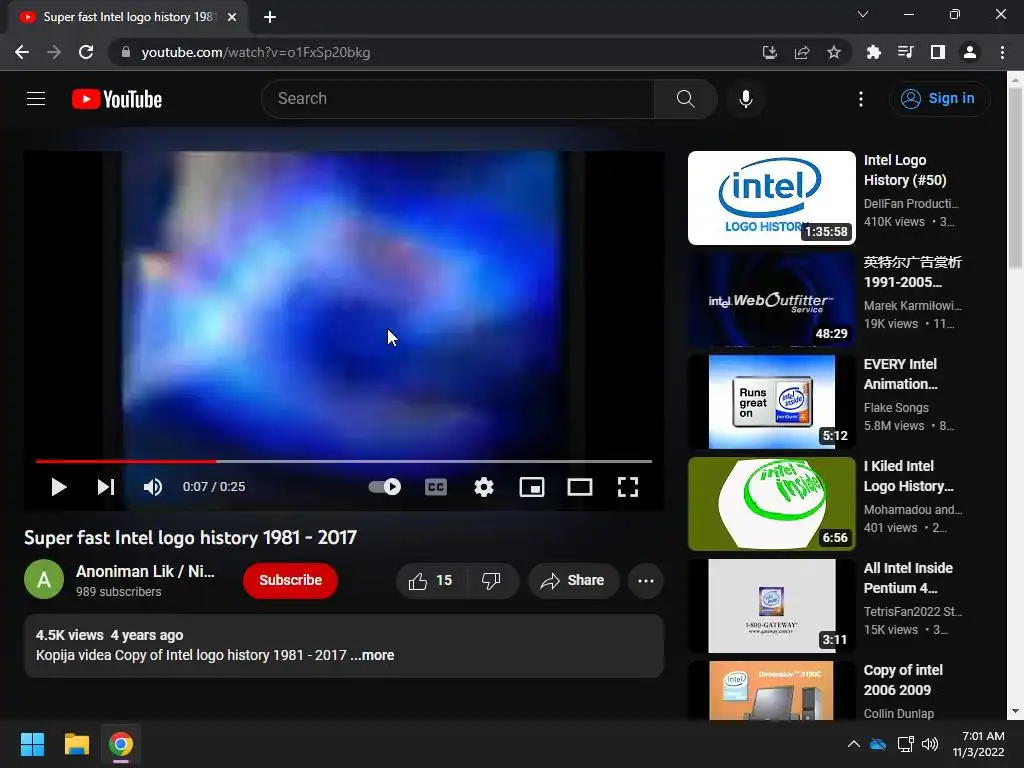Bookmark this page with the star
The image size is (1024, 768).
(833, 52)
